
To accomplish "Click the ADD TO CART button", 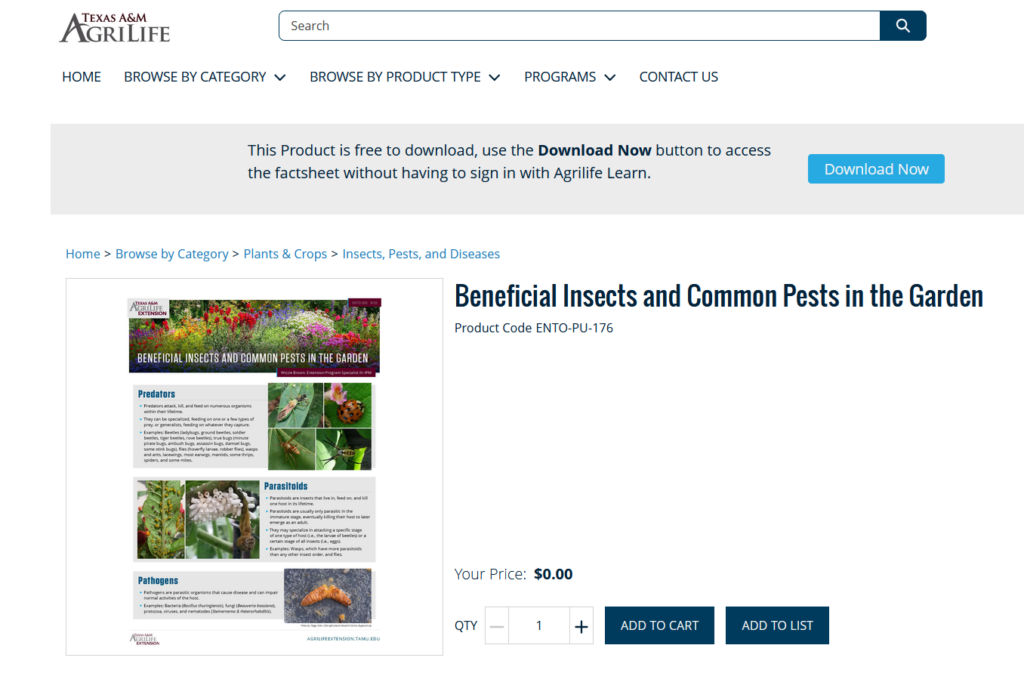I will (659, 625).
